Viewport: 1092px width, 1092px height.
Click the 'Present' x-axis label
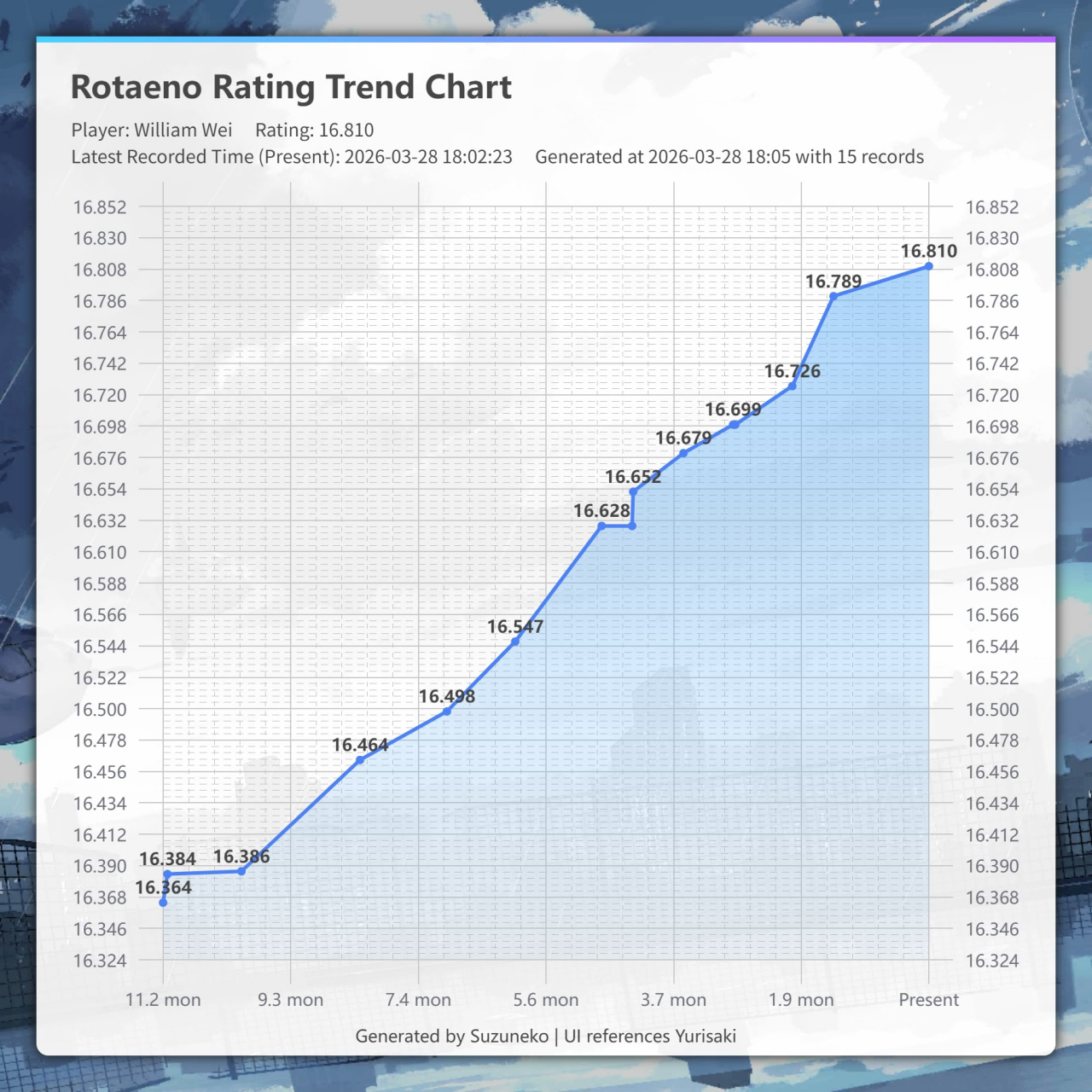928,1000
